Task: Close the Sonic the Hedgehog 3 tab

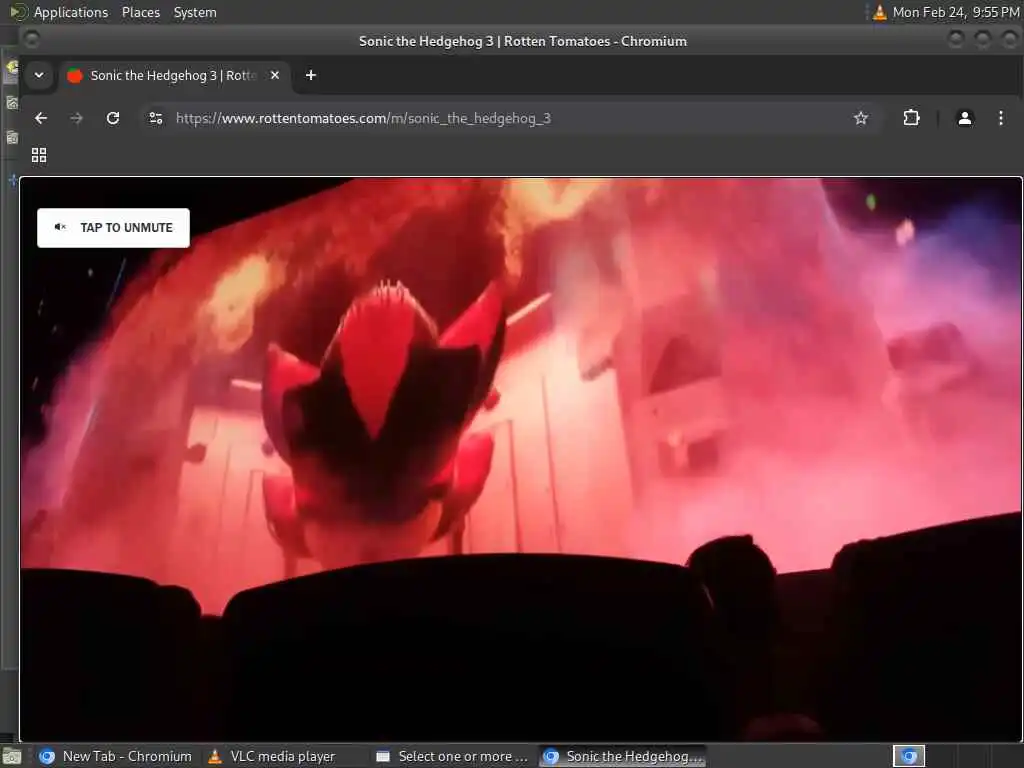Action: (275, 76)
